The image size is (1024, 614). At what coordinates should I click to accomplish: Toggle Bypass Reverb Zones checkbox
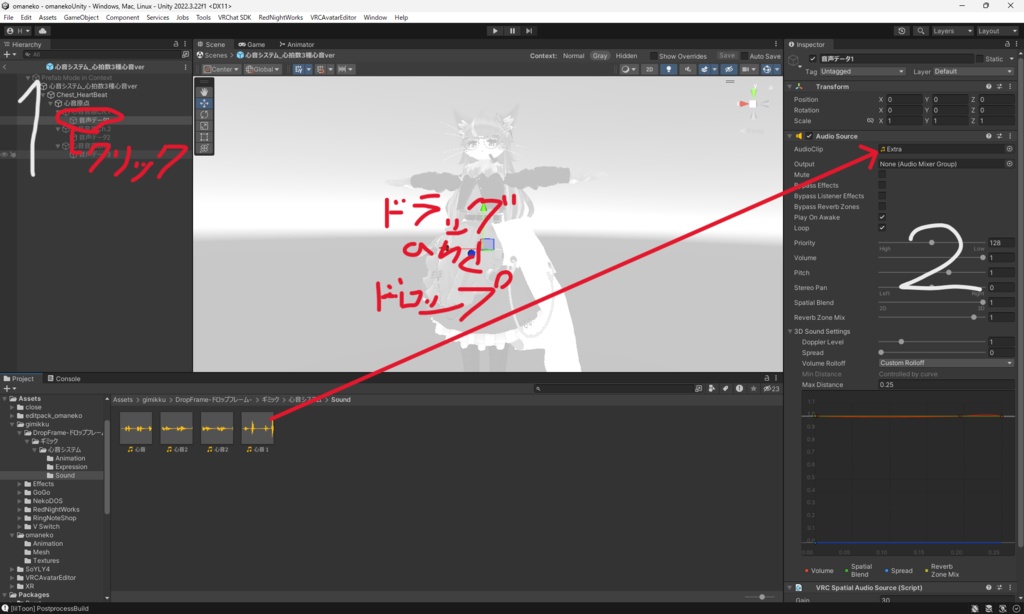click(x=882, y=206)
